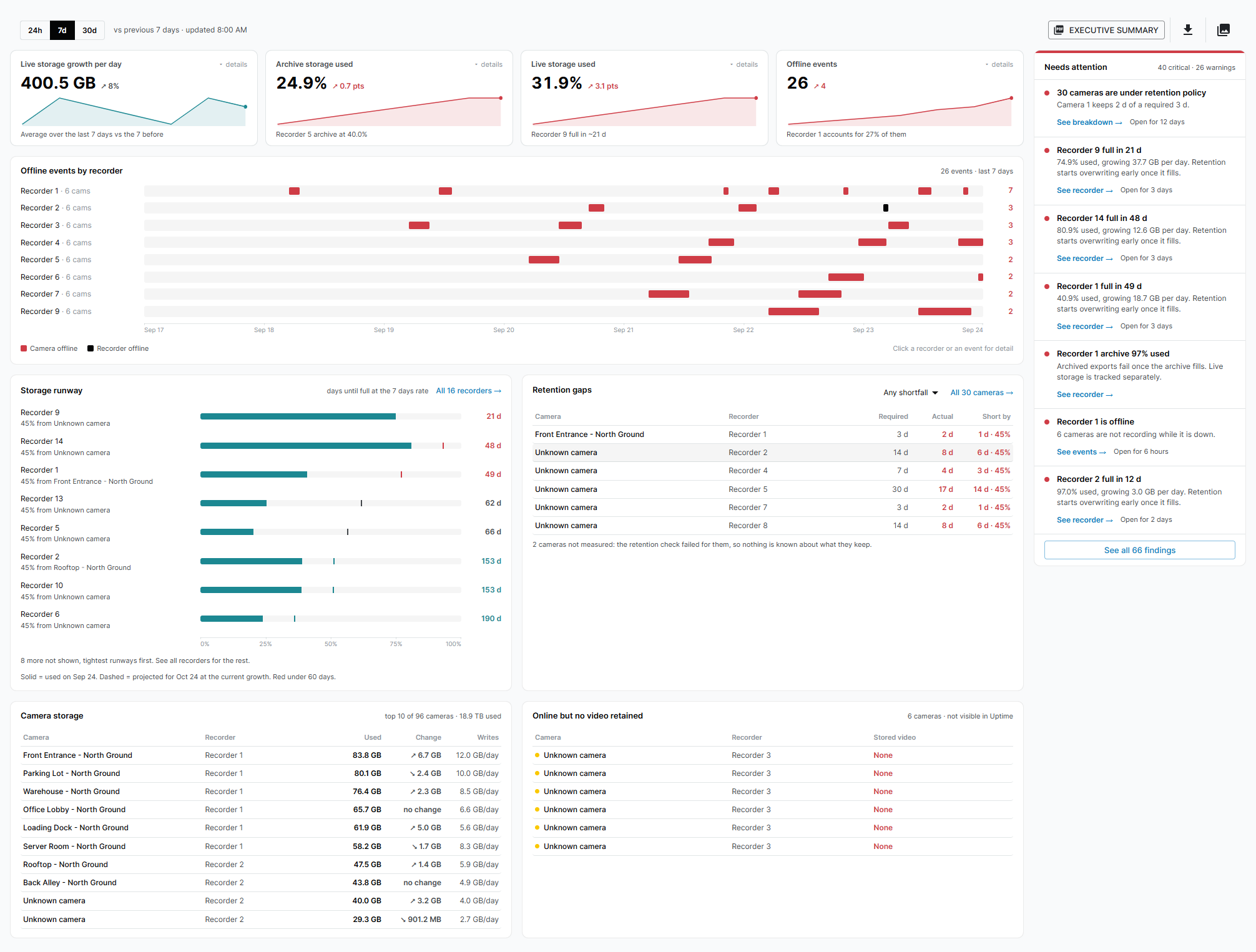Image resolution: width=1256 pixels, height=952 pixels.
Task: Click Sort by Writes column header
Action: 488,737
